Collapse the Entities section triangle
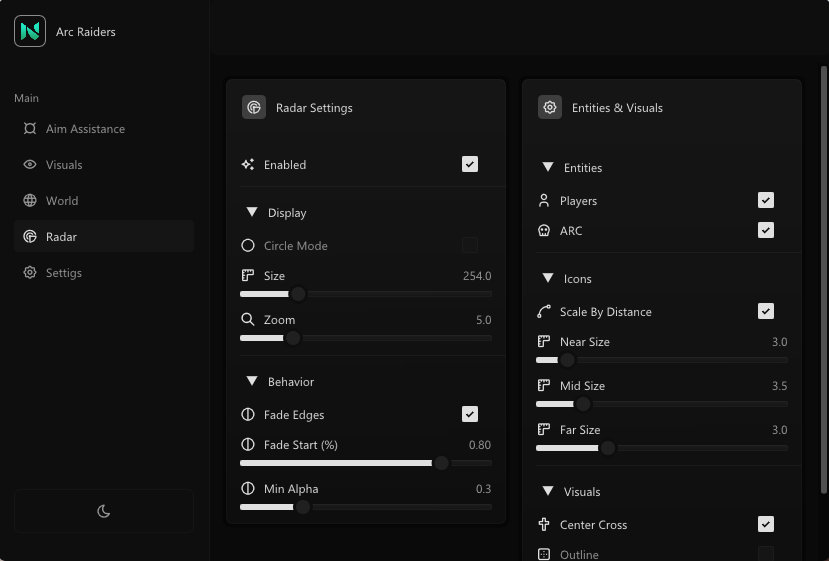The width and height of the screenshot is (829, 561). click(x=548, y=167)
